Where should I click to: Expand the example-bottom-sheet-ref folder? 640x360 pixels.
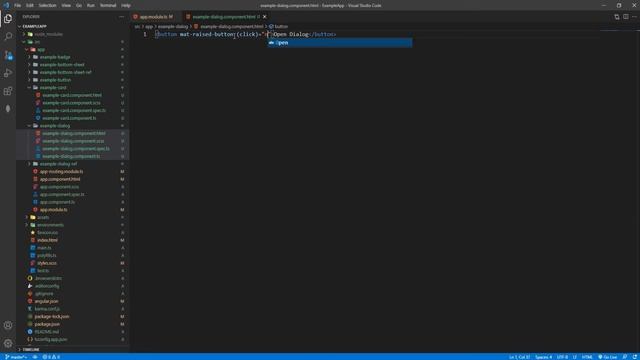[65, 72]
